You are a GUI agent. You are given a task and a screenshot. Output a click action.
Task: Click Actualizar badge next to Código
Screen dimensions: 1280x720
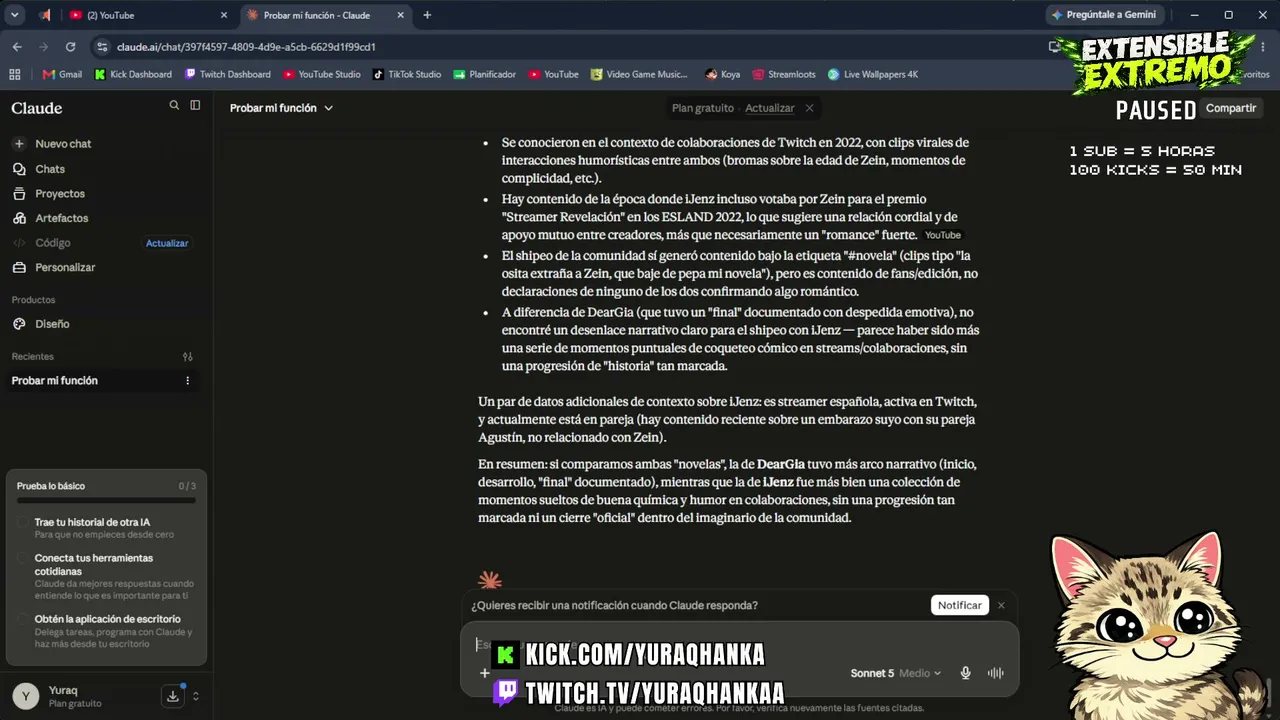coord(167,243)
